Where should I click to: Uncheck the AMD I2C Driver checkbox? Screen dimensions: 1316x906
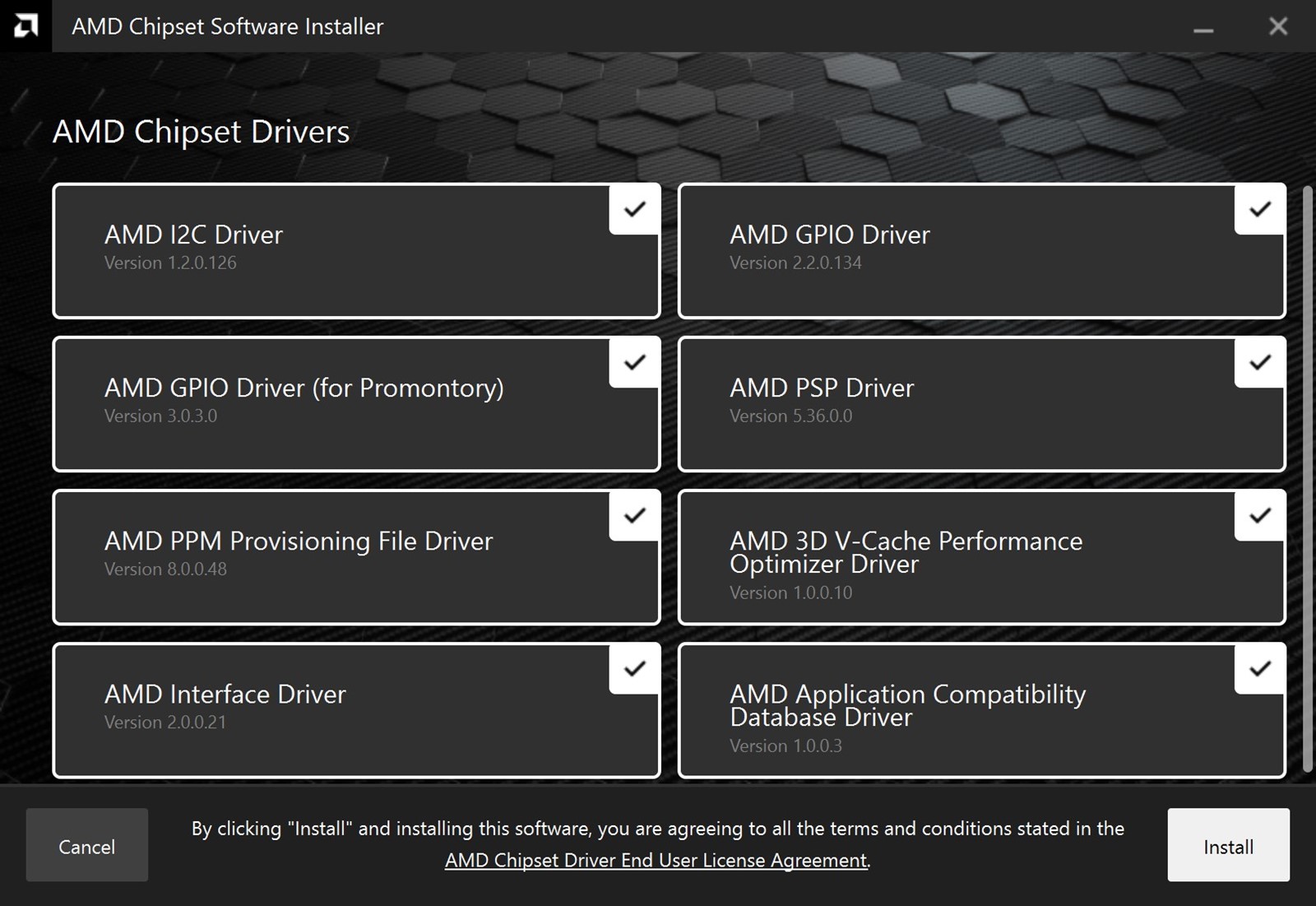(634, 210)
